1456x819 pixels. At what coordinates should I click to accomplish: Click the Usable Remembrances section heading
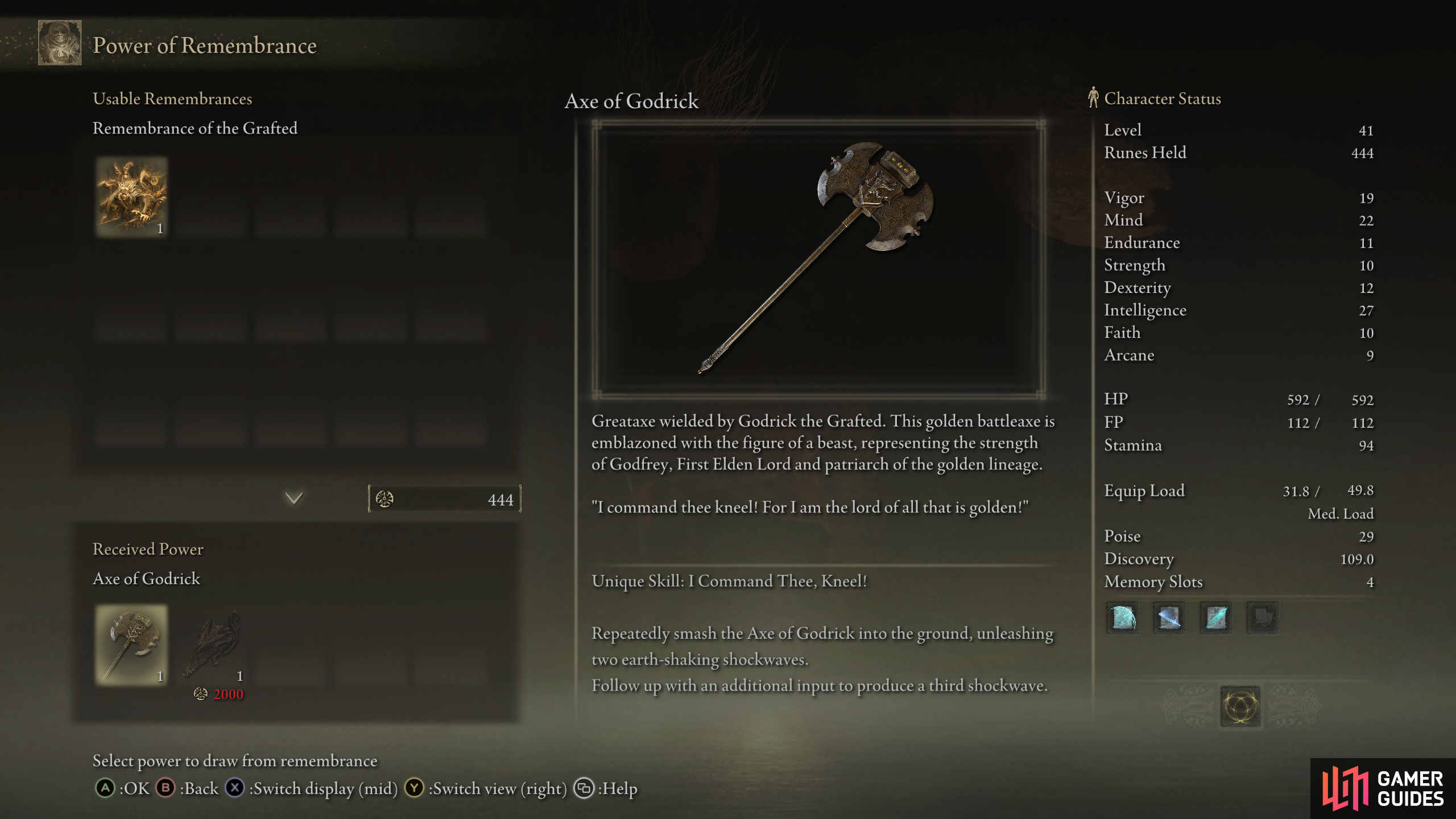172,98
